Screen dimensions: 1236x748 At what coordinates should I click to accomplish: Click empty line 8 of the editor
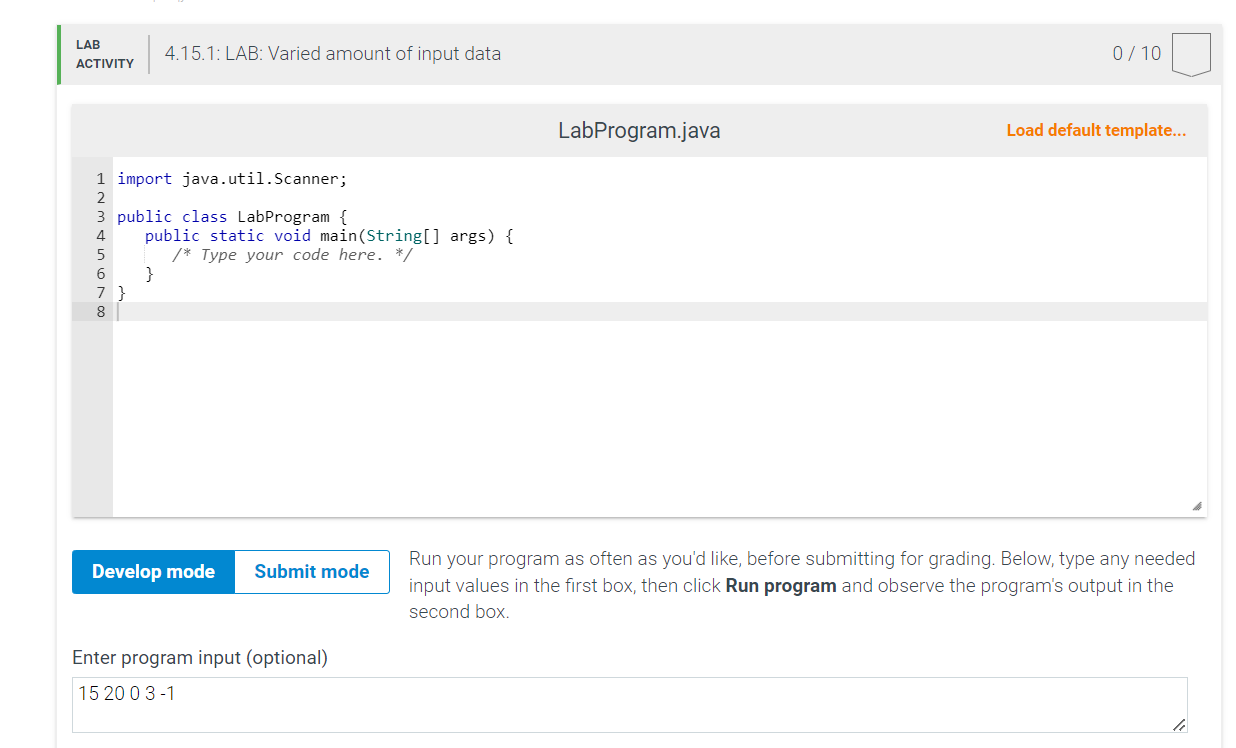(300, 311)
